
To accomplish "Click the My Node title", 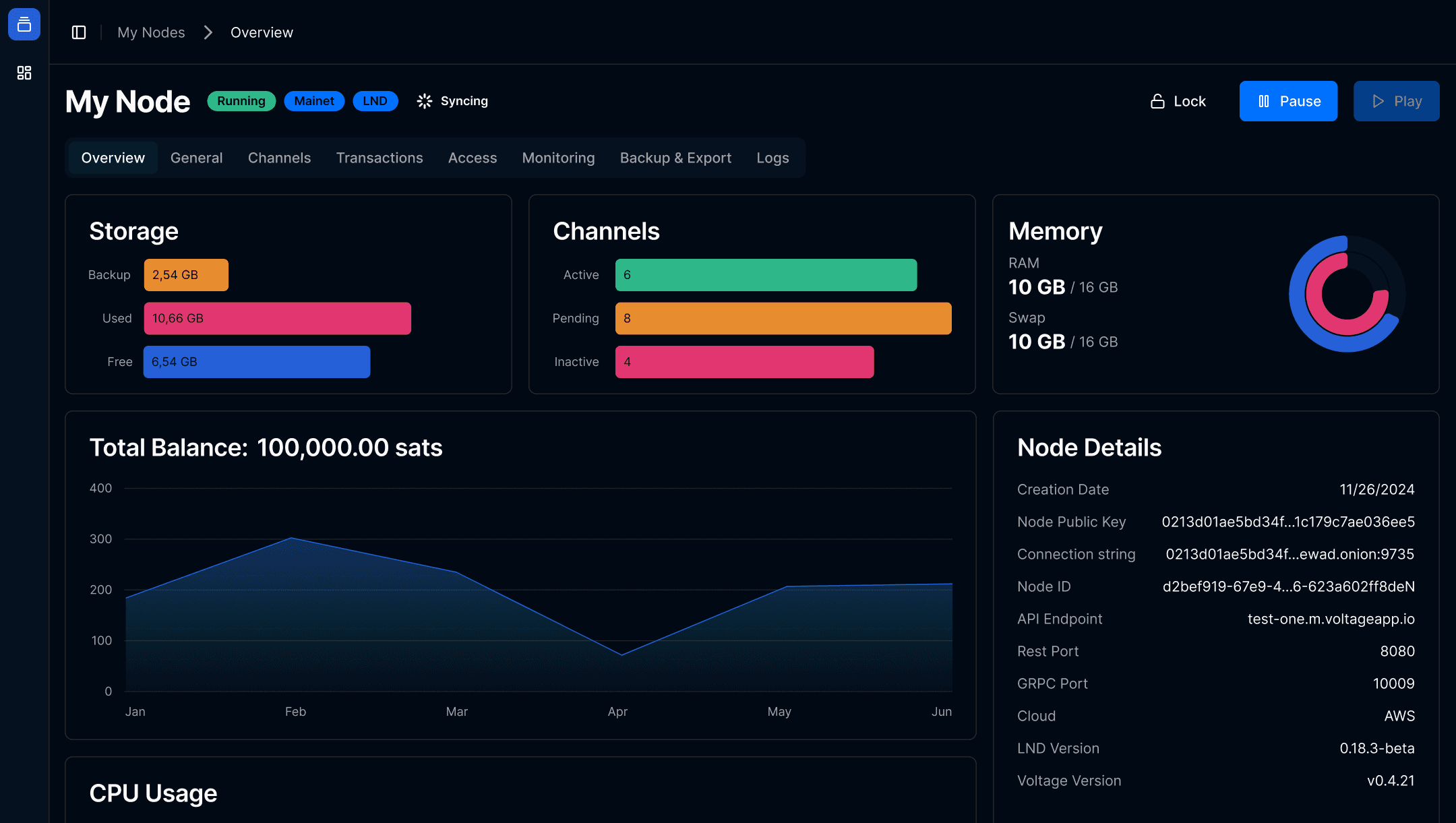I will tap(127, 102).
